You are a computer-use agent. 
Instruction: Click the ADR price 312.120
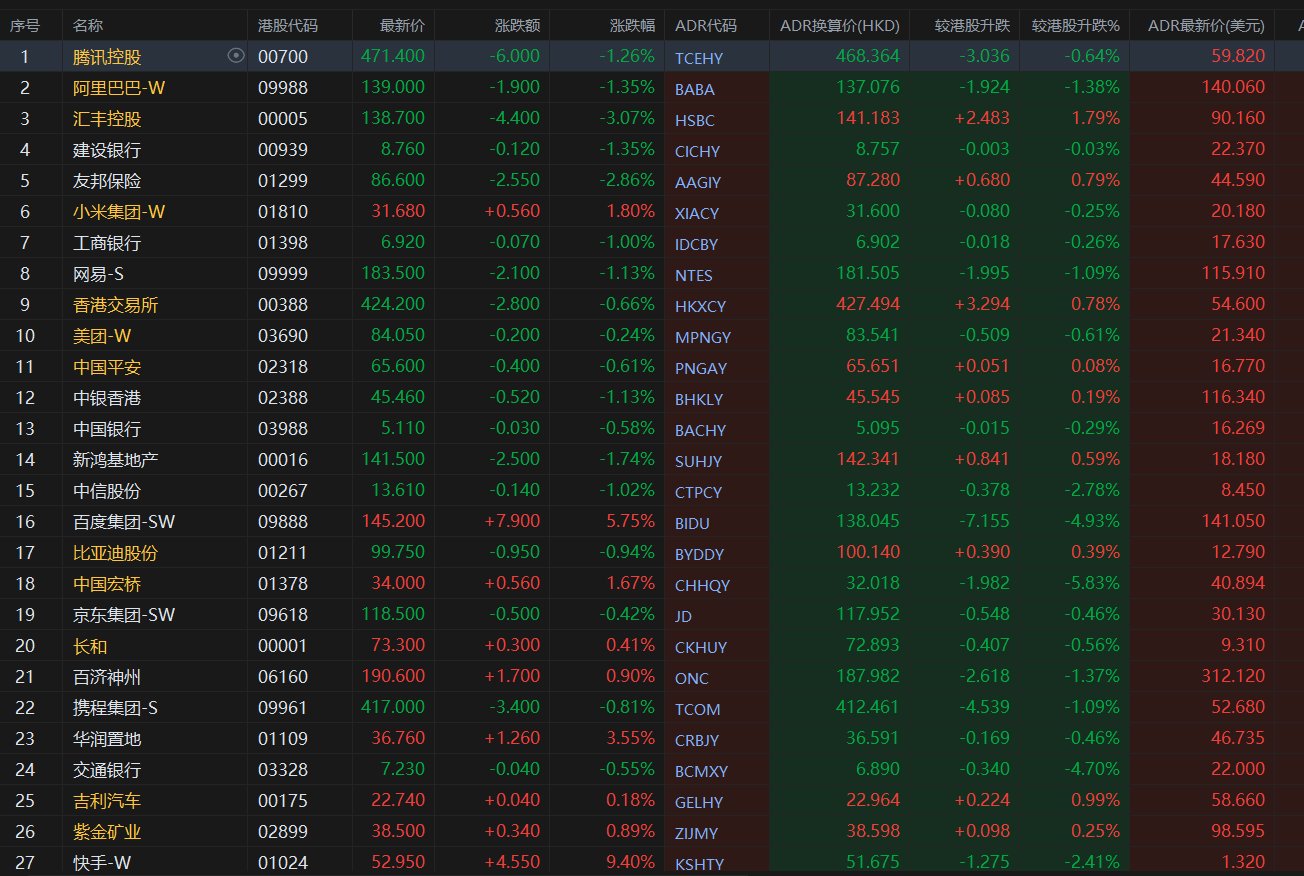(x=1234, y=676)
